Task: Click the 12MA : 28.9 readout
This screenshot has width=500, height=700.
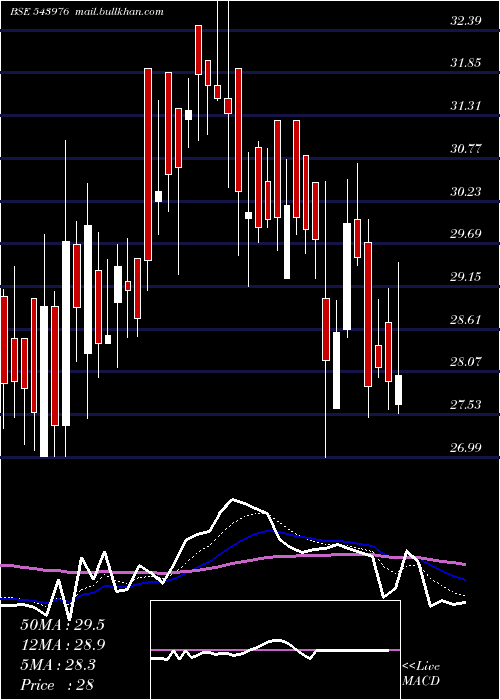Action: click(x=62, y=645)
